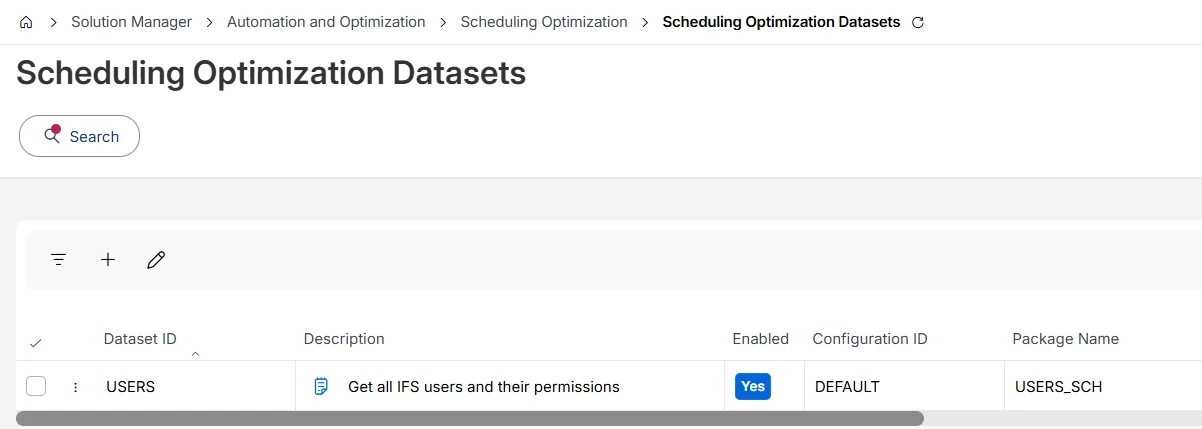Click the Search magnifier button

click(79, 136)
